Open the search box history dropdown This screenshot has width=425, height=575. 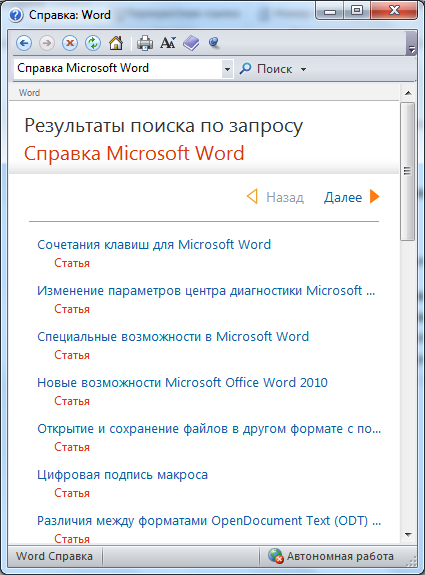(x=227, y=69)
